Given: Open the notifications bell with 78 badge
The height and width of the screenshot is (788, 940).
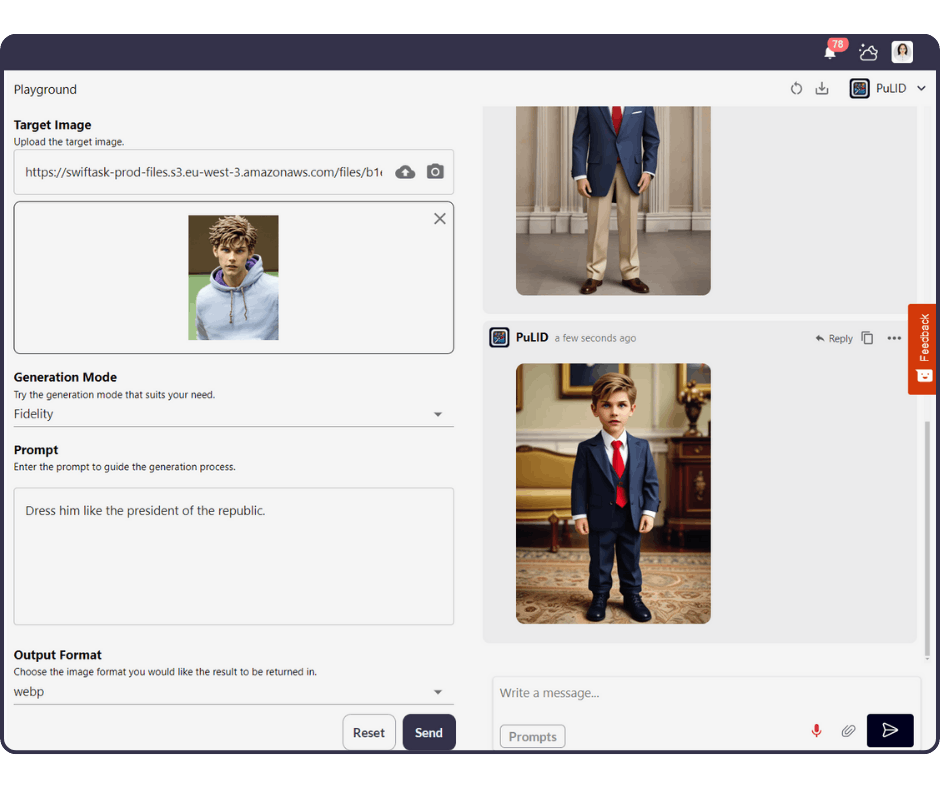Looking at the screenshot, I should [x=830, y=52].
